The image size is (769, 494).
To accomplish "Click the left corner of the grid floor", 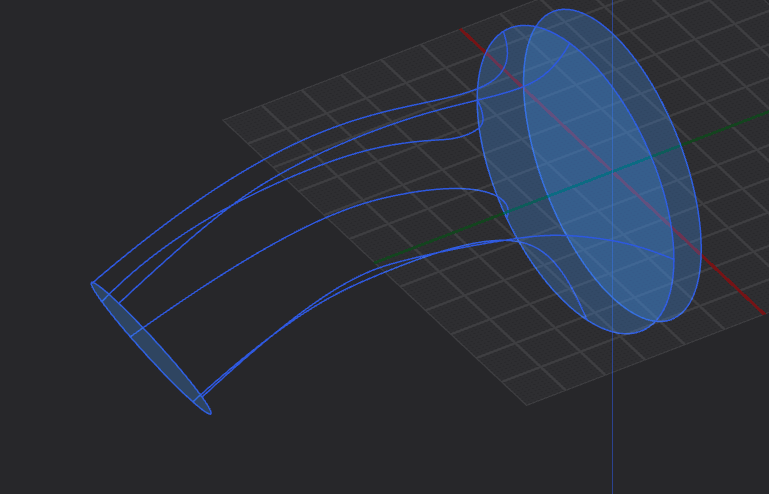I will 224,120.
